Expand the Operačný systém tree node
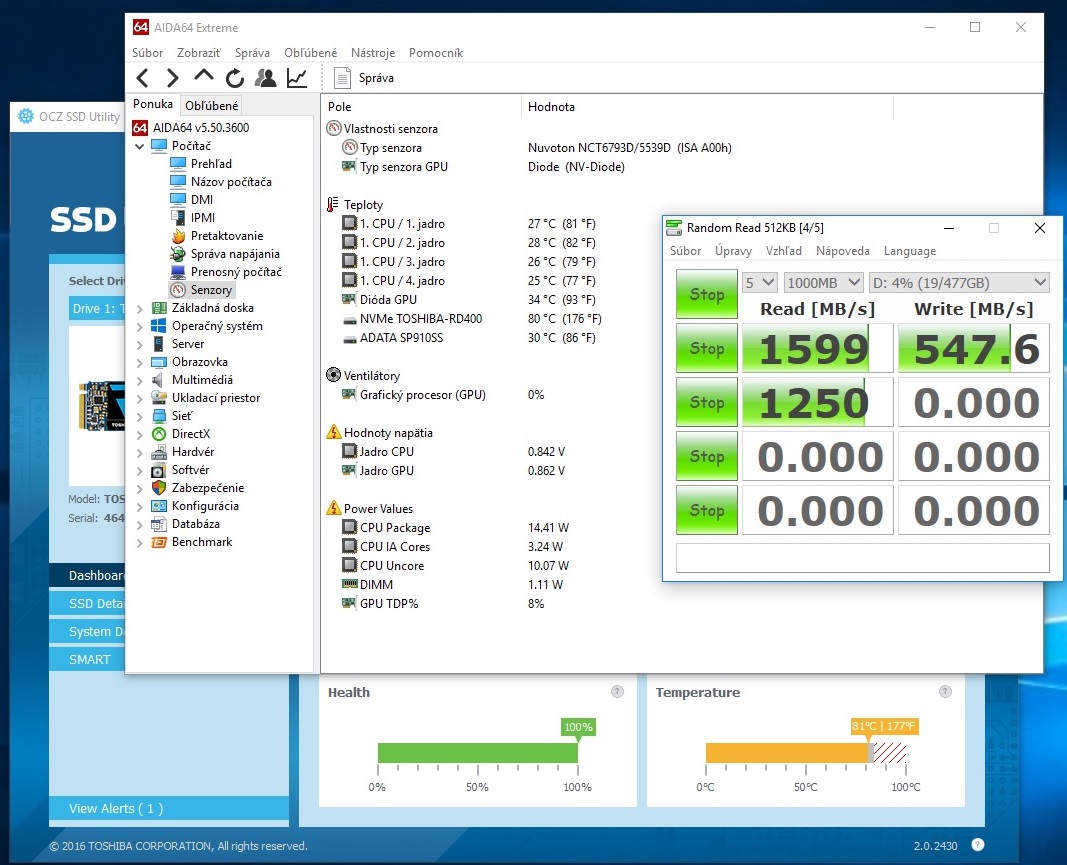The image size is (1067, 865). [x=139, y=326]
